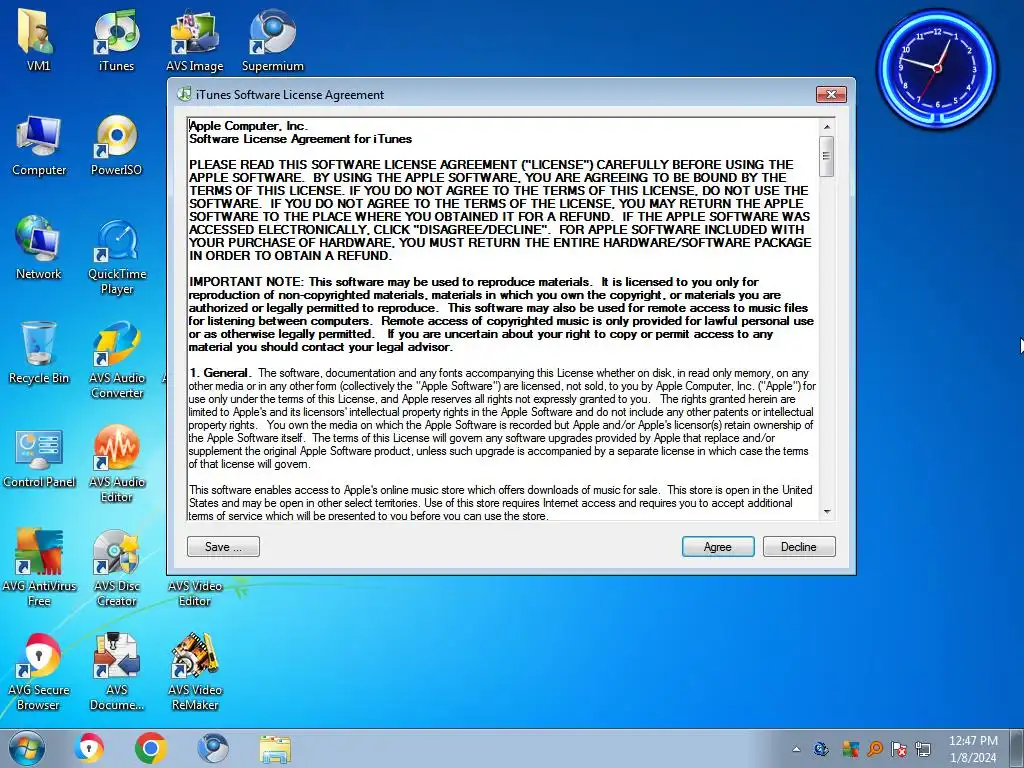
Task: Launch AVS Audio Converter shortcut
Action: [117, 359]
